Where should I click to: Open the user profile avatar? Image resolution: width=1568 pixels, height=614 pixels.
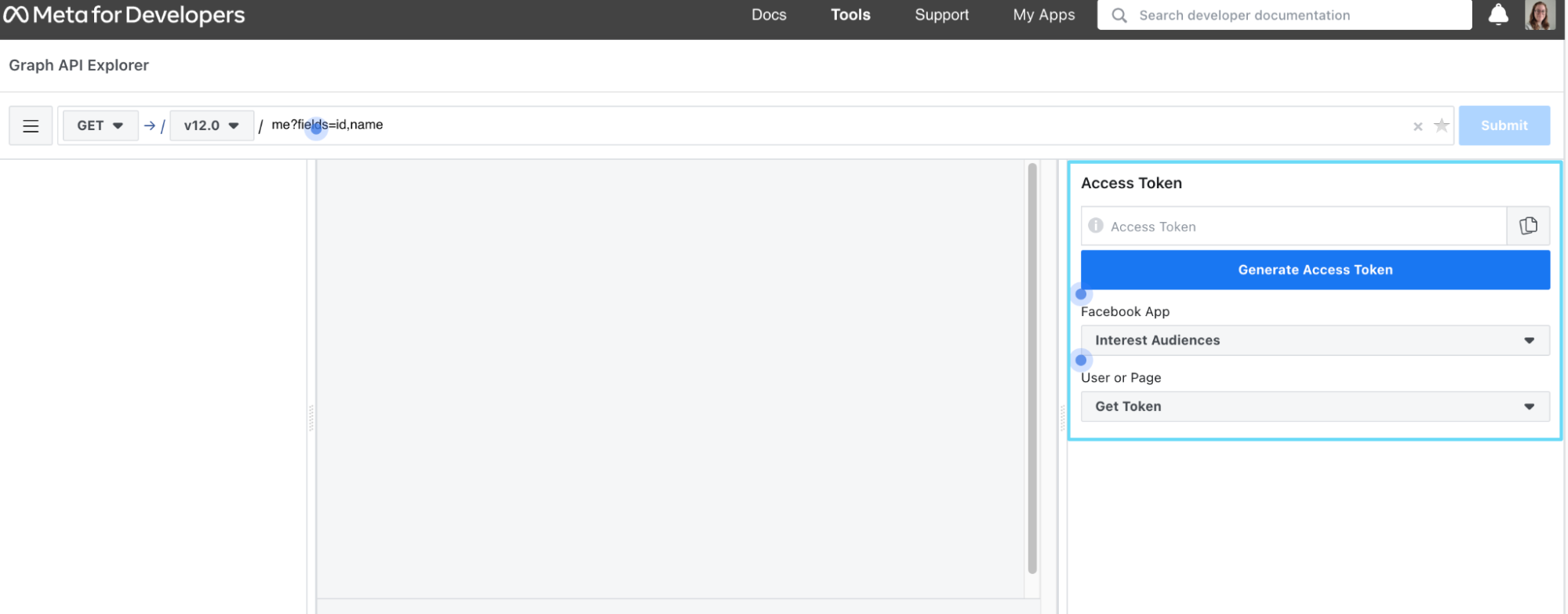[x=1539, y=15]
